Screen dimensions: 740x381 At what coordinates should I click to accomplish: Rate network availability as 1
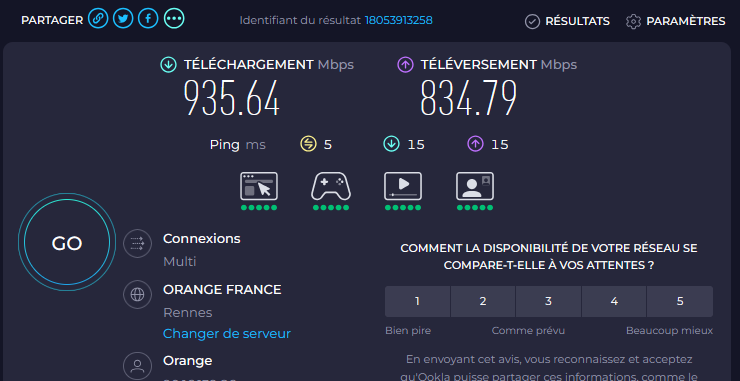[417, 301]
